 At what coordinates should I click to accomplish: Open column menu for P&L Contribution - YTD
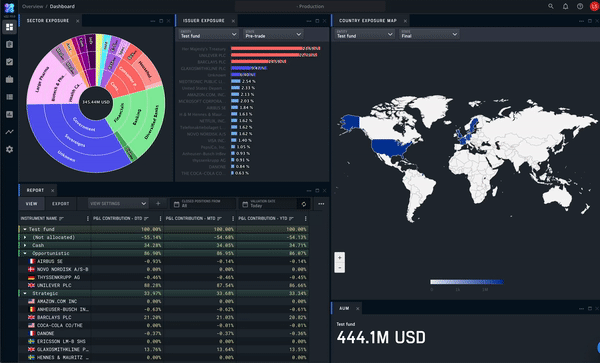(305, 218)
